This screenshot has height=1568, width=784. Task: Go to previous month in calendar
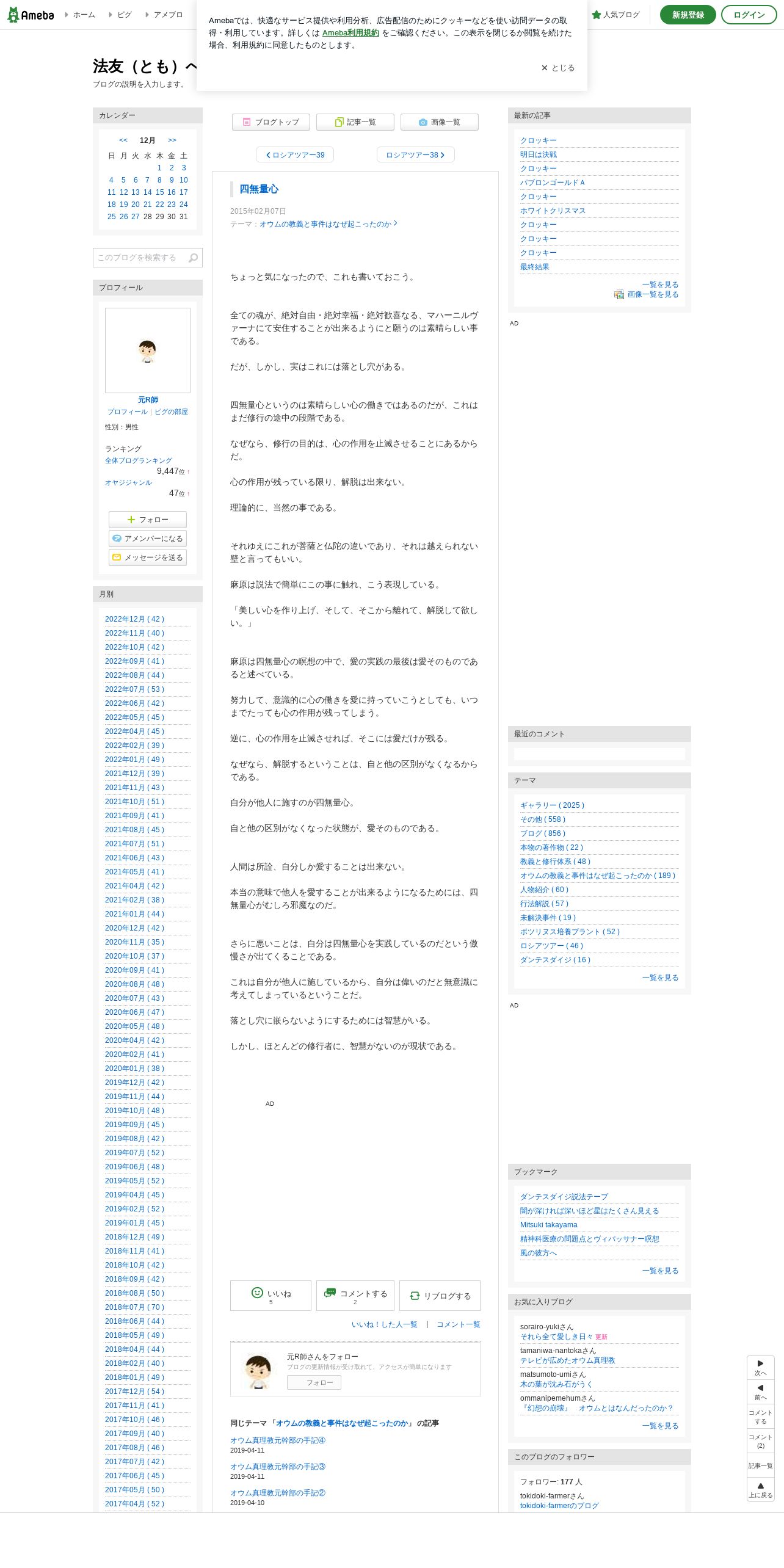point(123,140)
